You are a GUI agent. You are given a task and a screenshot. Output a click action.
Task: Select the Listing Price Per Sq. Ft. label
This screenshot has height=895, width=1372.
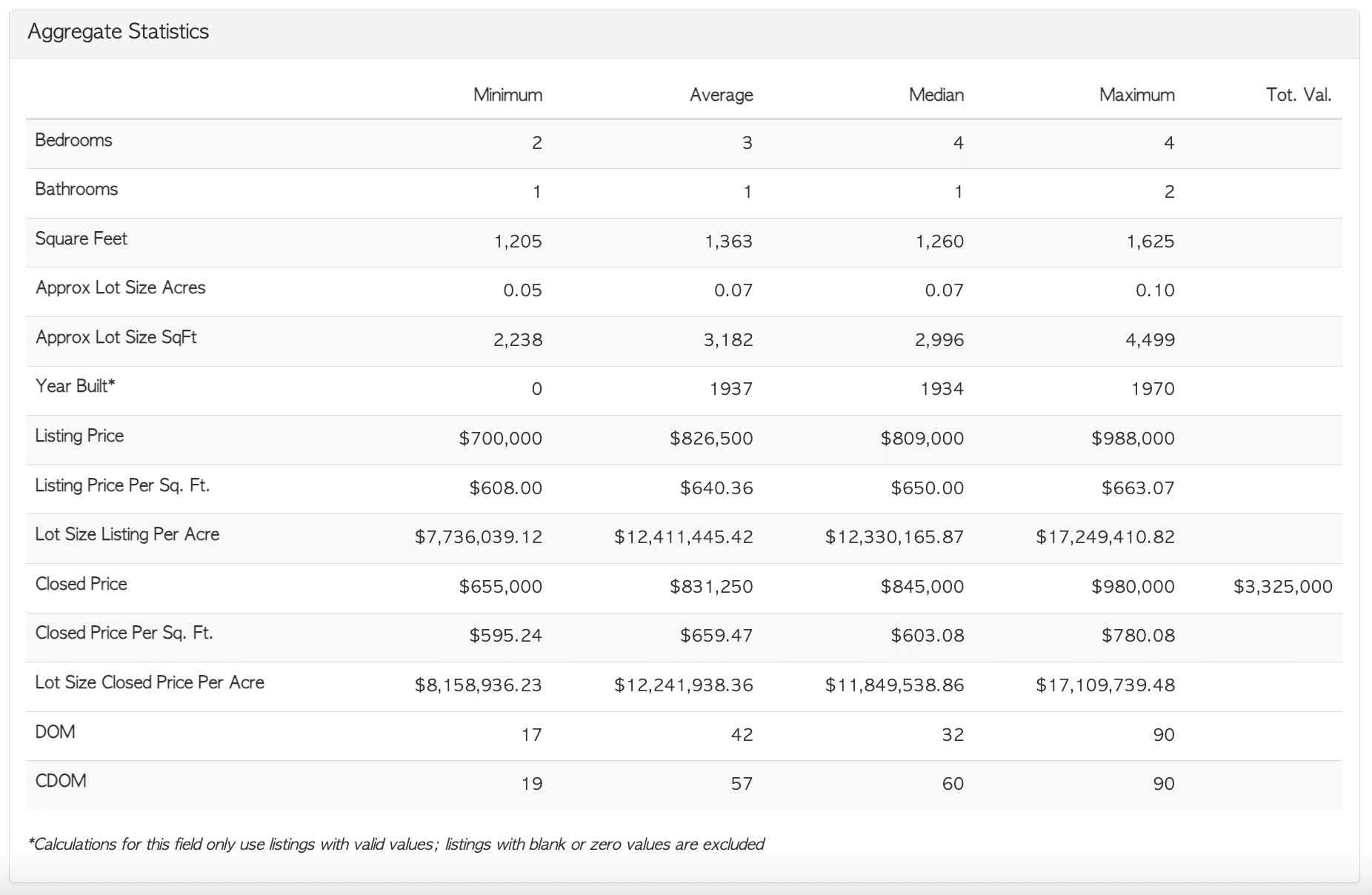click(x=123, y=485)
